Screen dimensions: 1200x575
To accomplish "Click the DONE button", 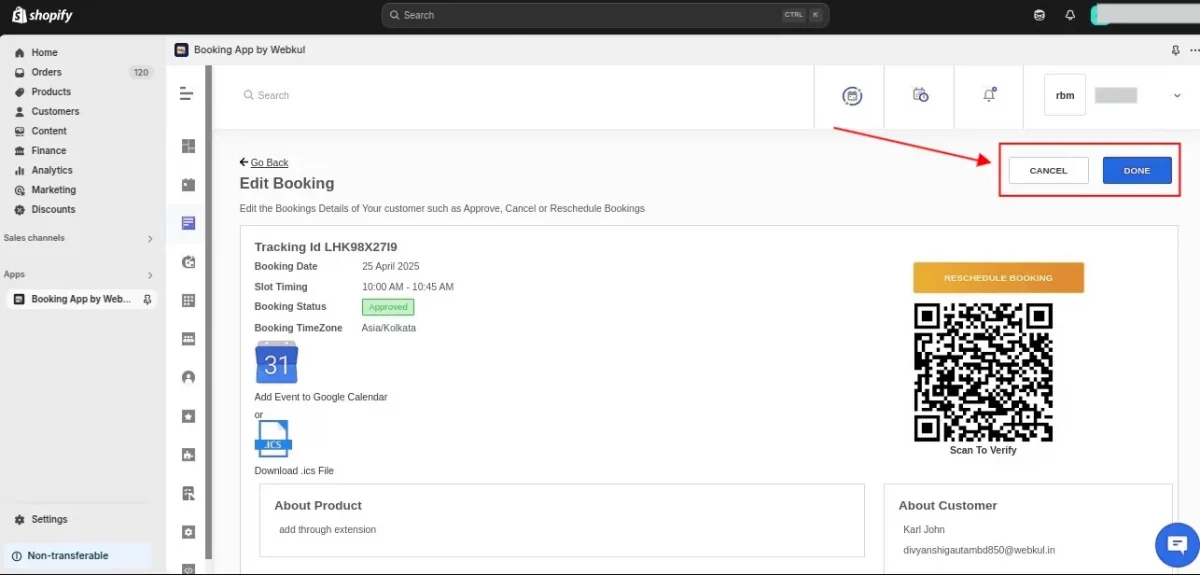I will 1136,171.
